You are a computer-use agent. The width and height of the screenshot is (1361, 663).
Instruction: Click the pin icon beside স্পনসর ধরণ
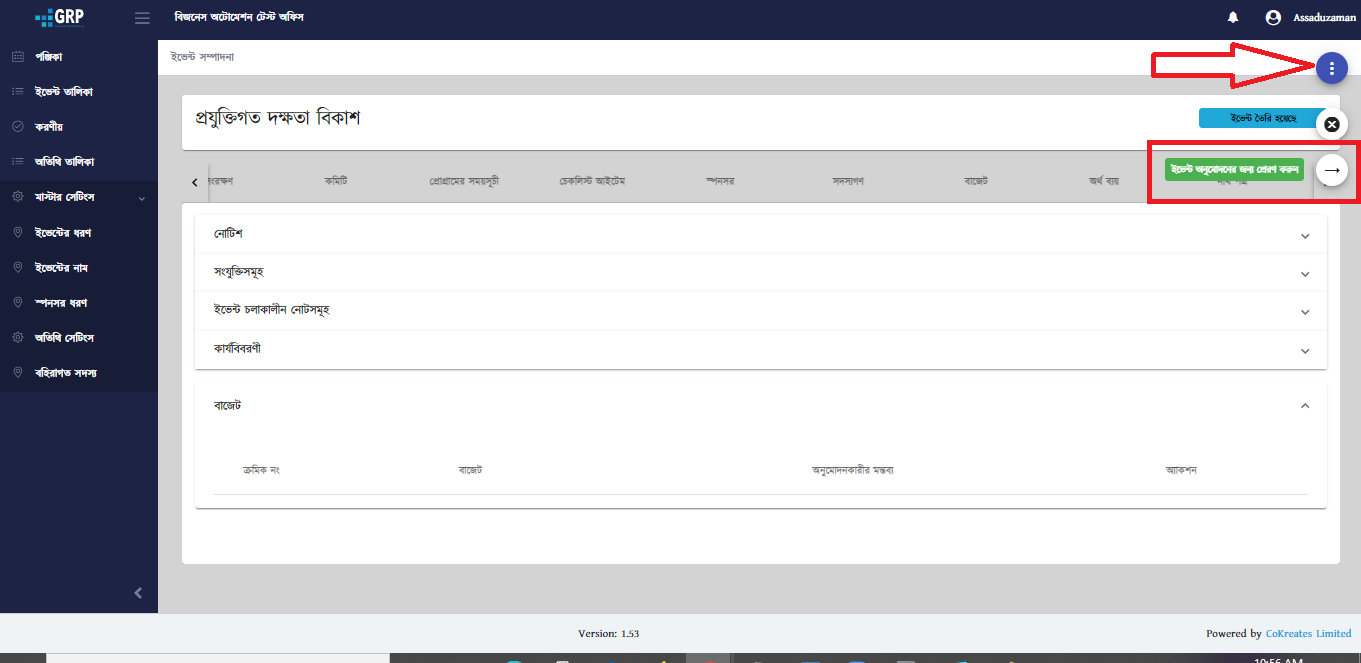click(x=17, y=303)
